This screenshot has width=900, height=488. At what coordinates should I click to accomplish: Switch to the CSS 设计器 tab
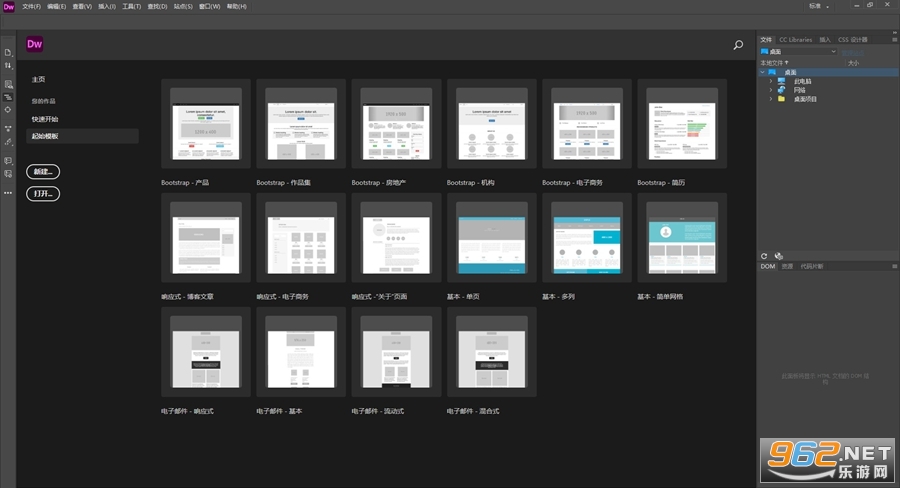point(852,40)
